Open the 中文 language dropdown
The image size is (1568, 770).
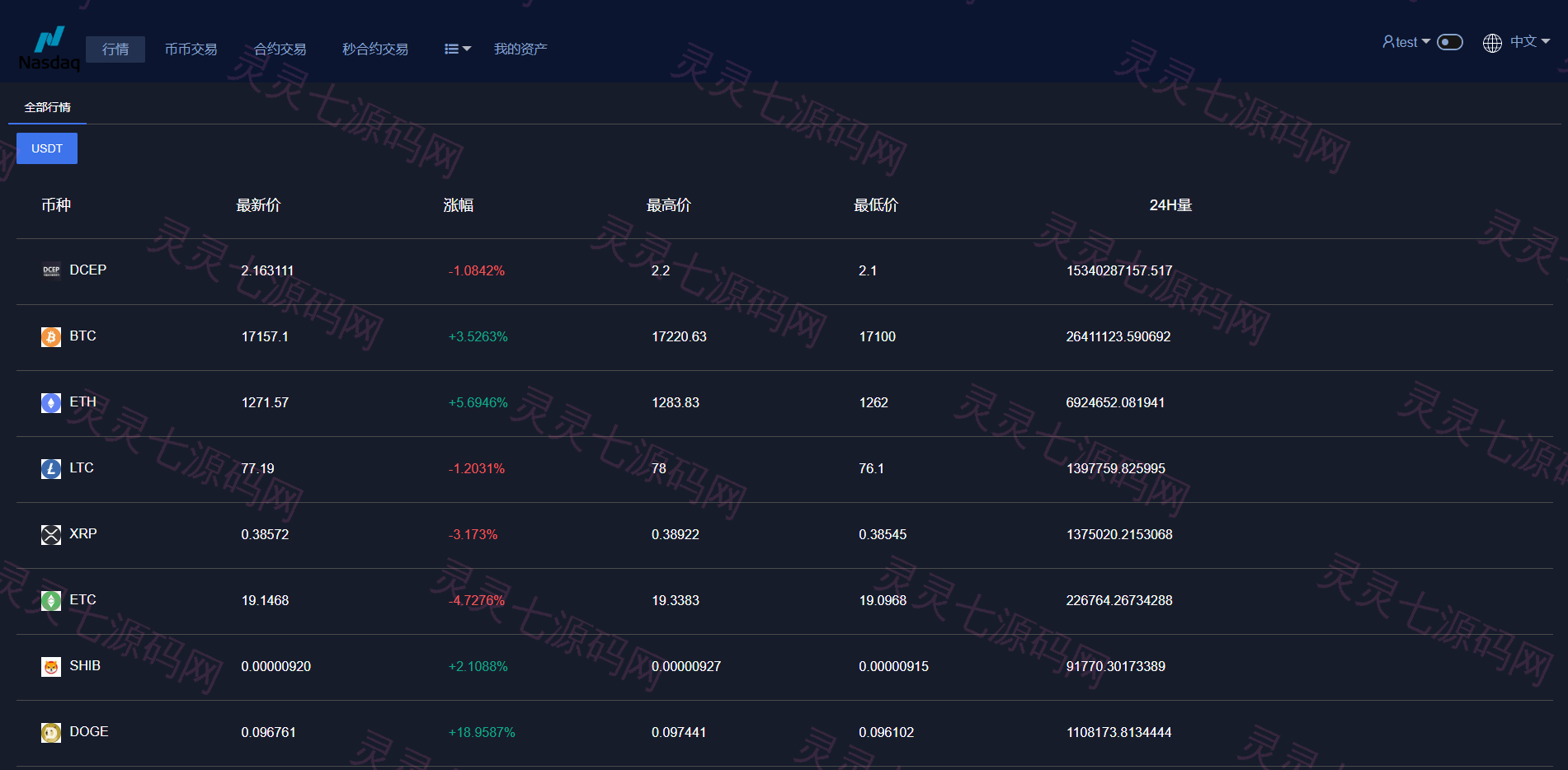pos(1530,41)
